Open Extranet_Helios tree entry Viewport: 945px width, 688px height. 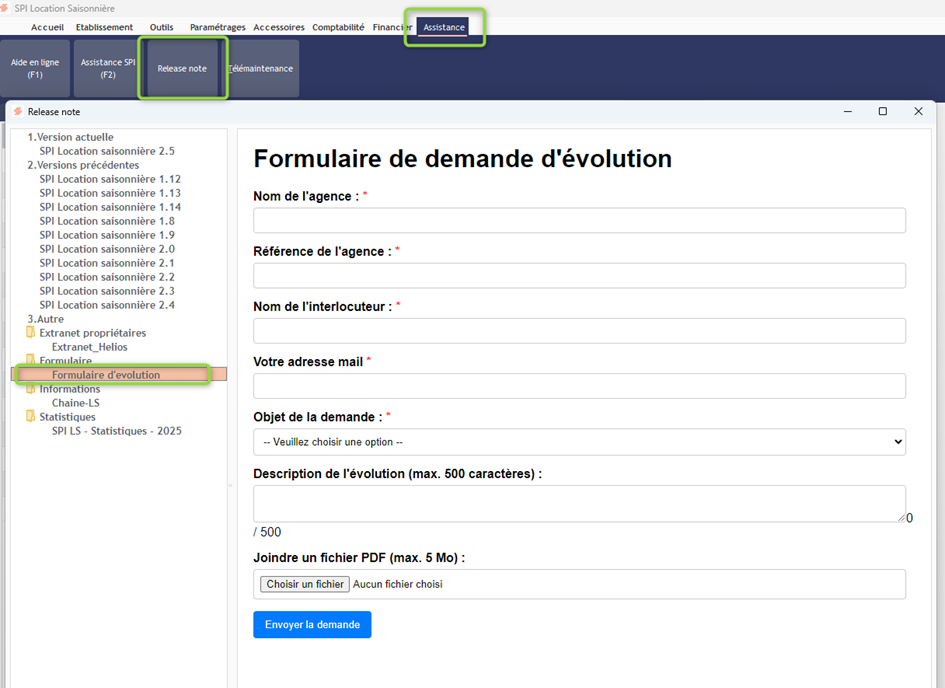point(90,347)
